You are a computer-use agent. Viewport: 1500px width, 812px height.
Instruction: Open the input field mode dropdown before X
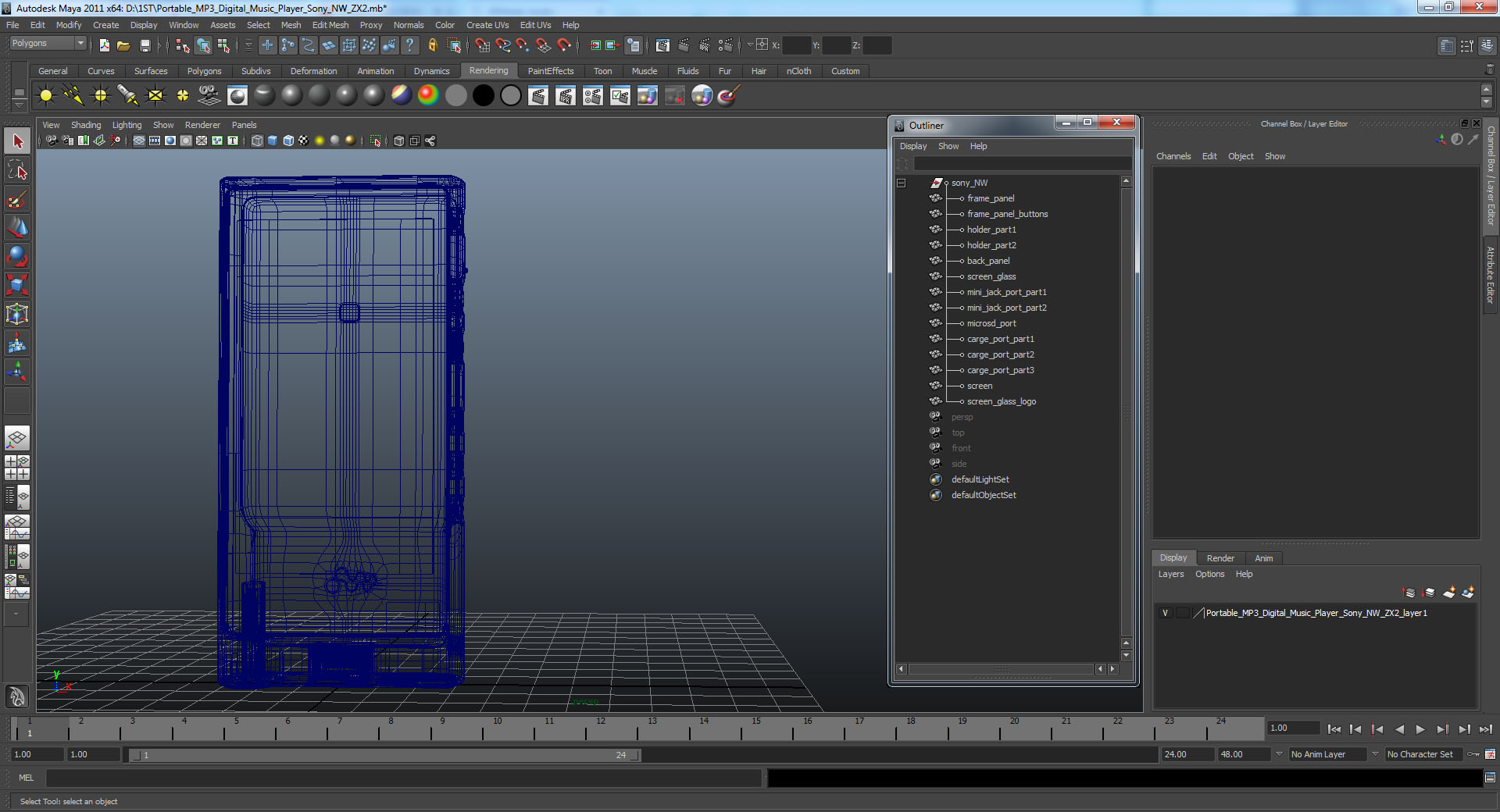tap(749, 45)
